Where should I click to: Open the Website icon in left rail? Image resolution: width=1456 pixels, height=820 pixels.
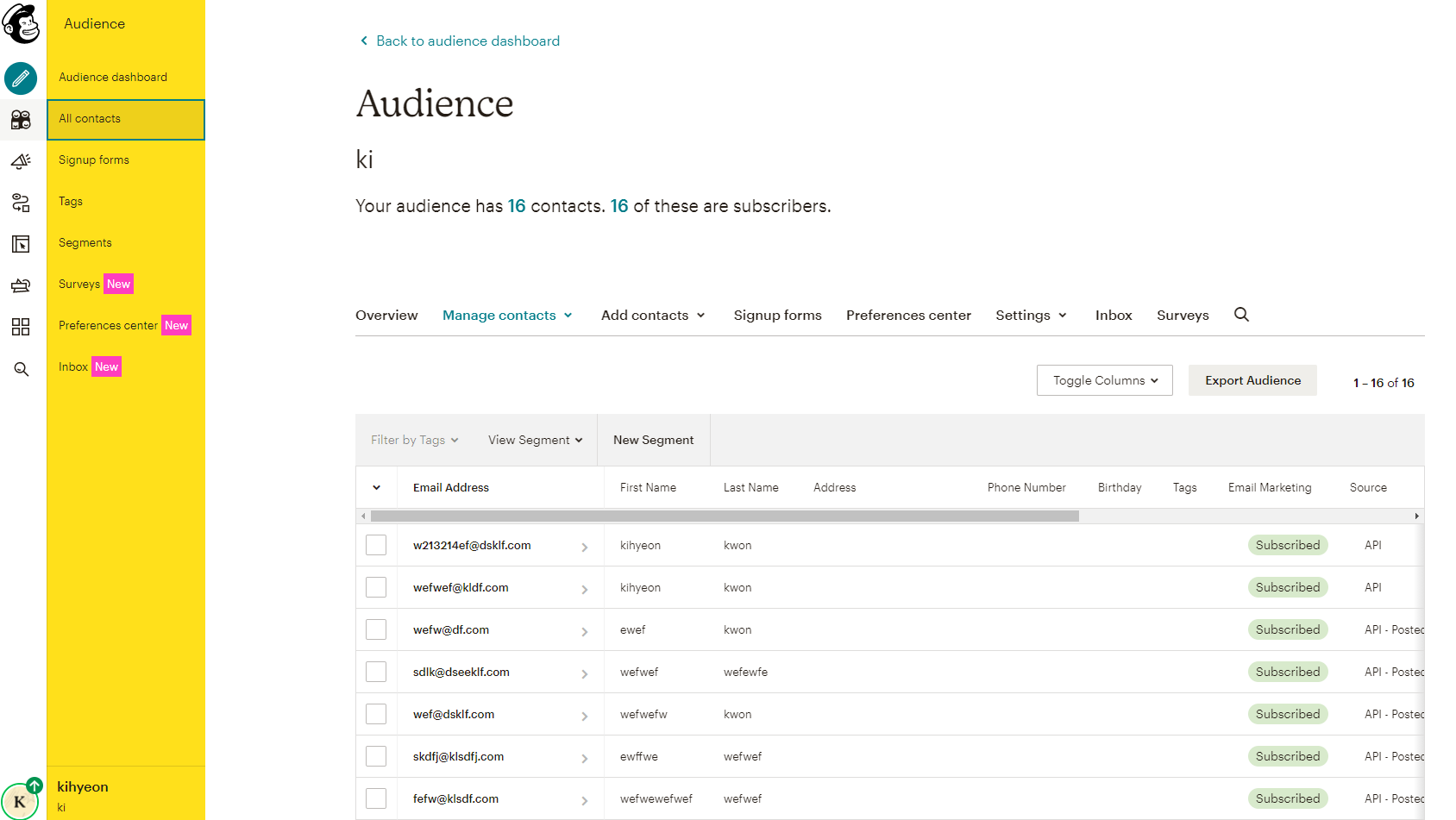click(x=21, y=244)
